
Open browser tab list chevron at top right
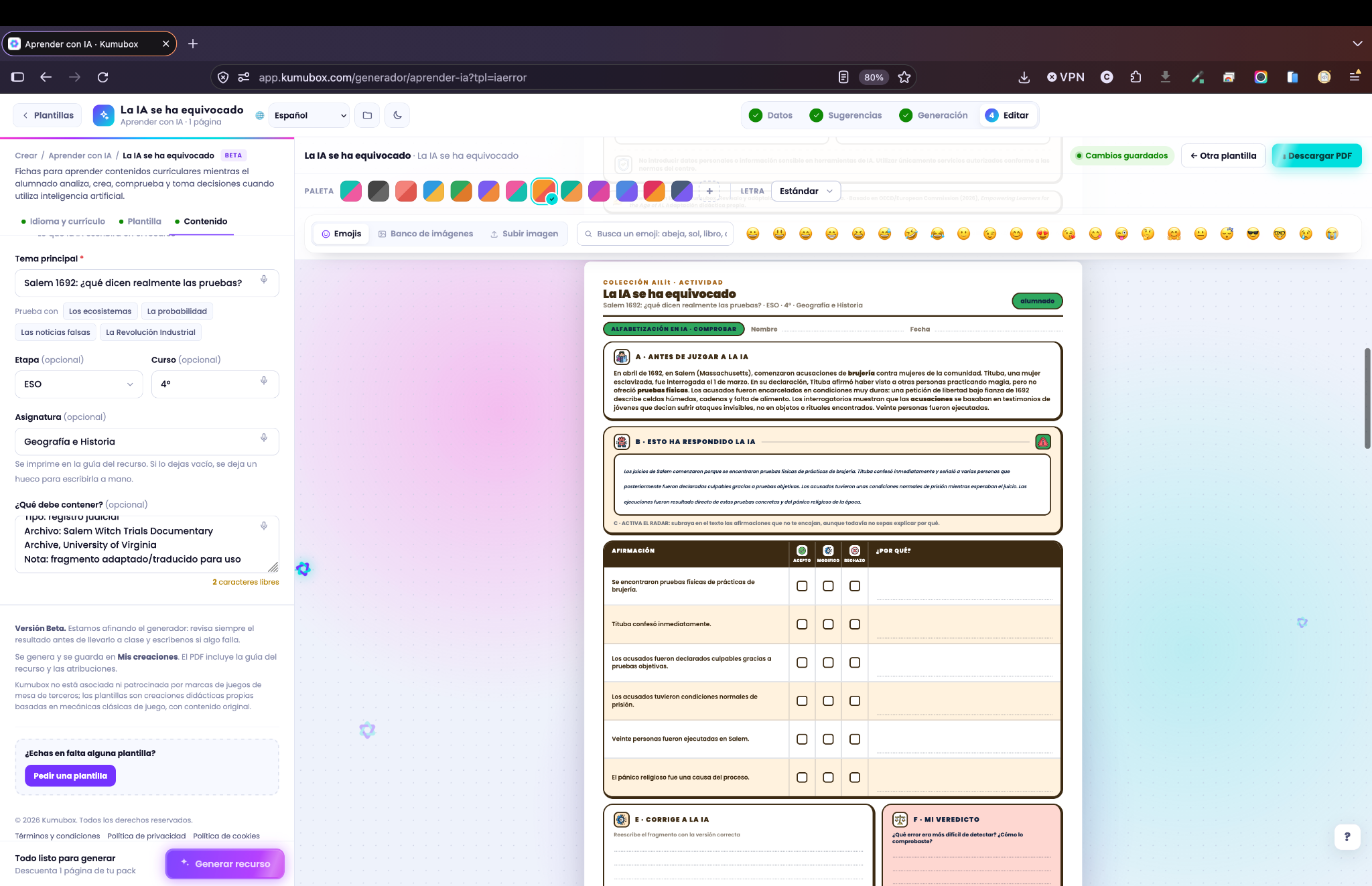point(1357,44)
